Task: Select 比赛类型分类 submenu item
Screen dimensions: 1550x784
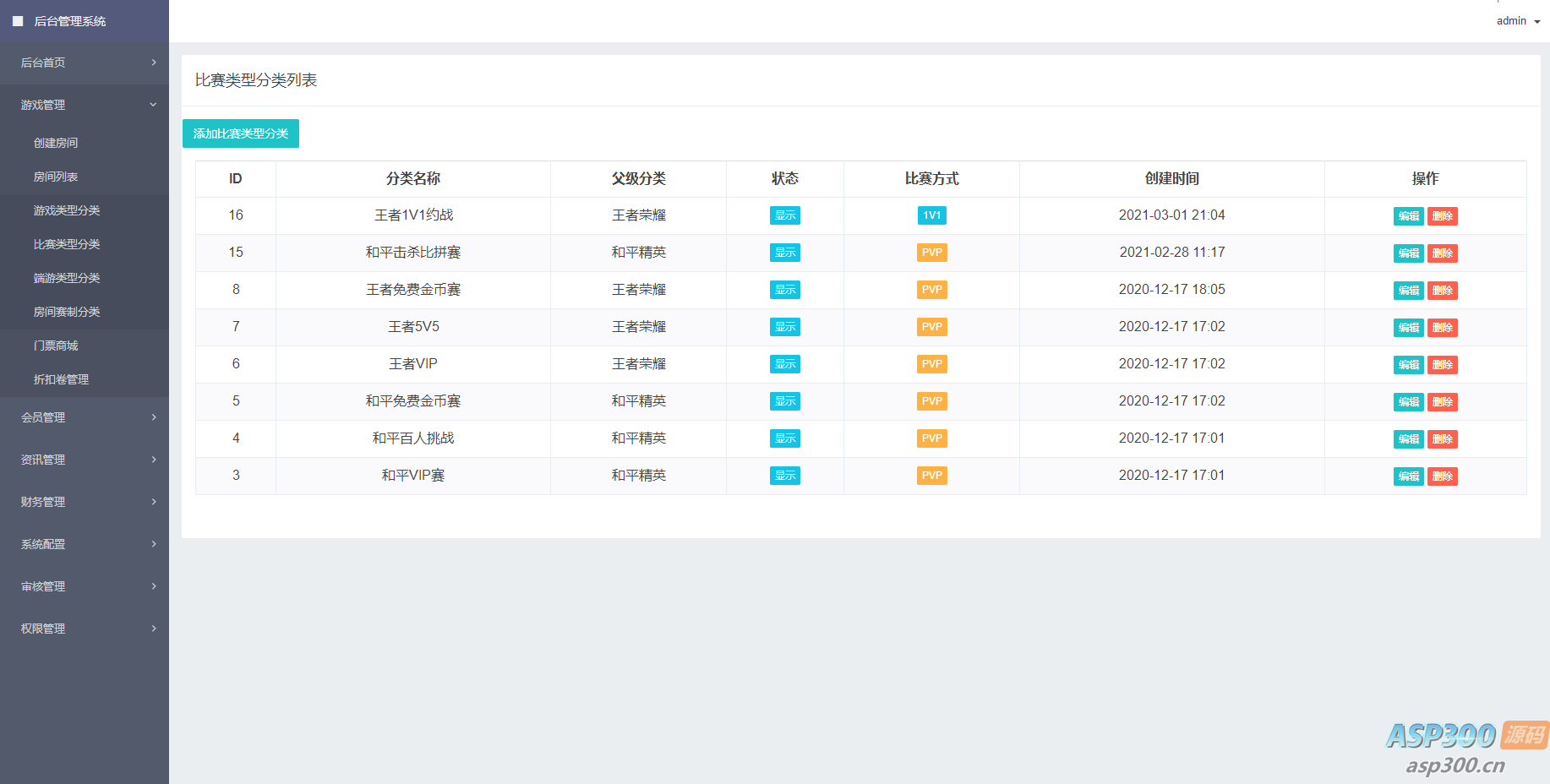Action: 67,244
